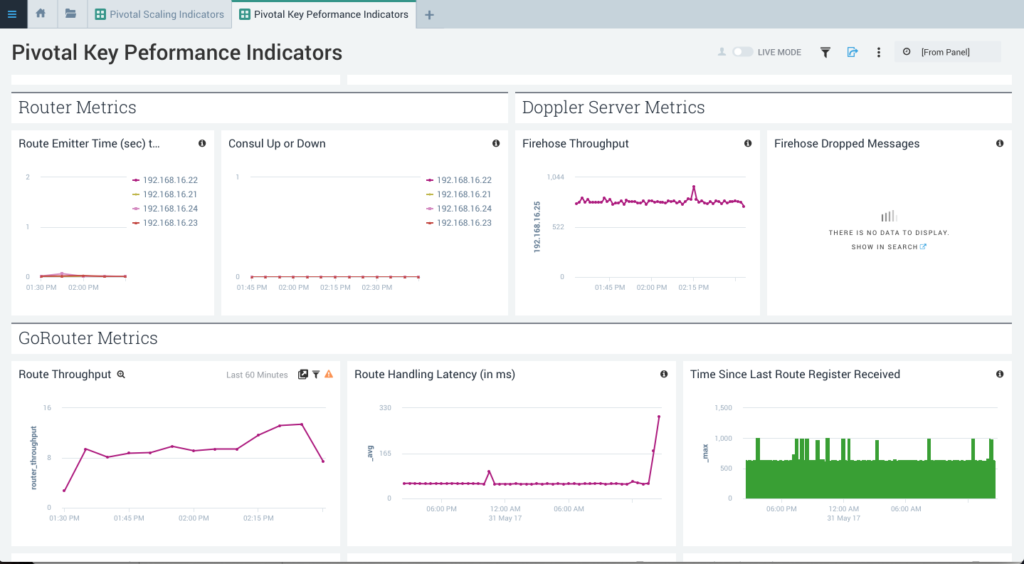Show info for Time Since Last Route Register panel
This screenshot has width=1024, height=564.
999,374
